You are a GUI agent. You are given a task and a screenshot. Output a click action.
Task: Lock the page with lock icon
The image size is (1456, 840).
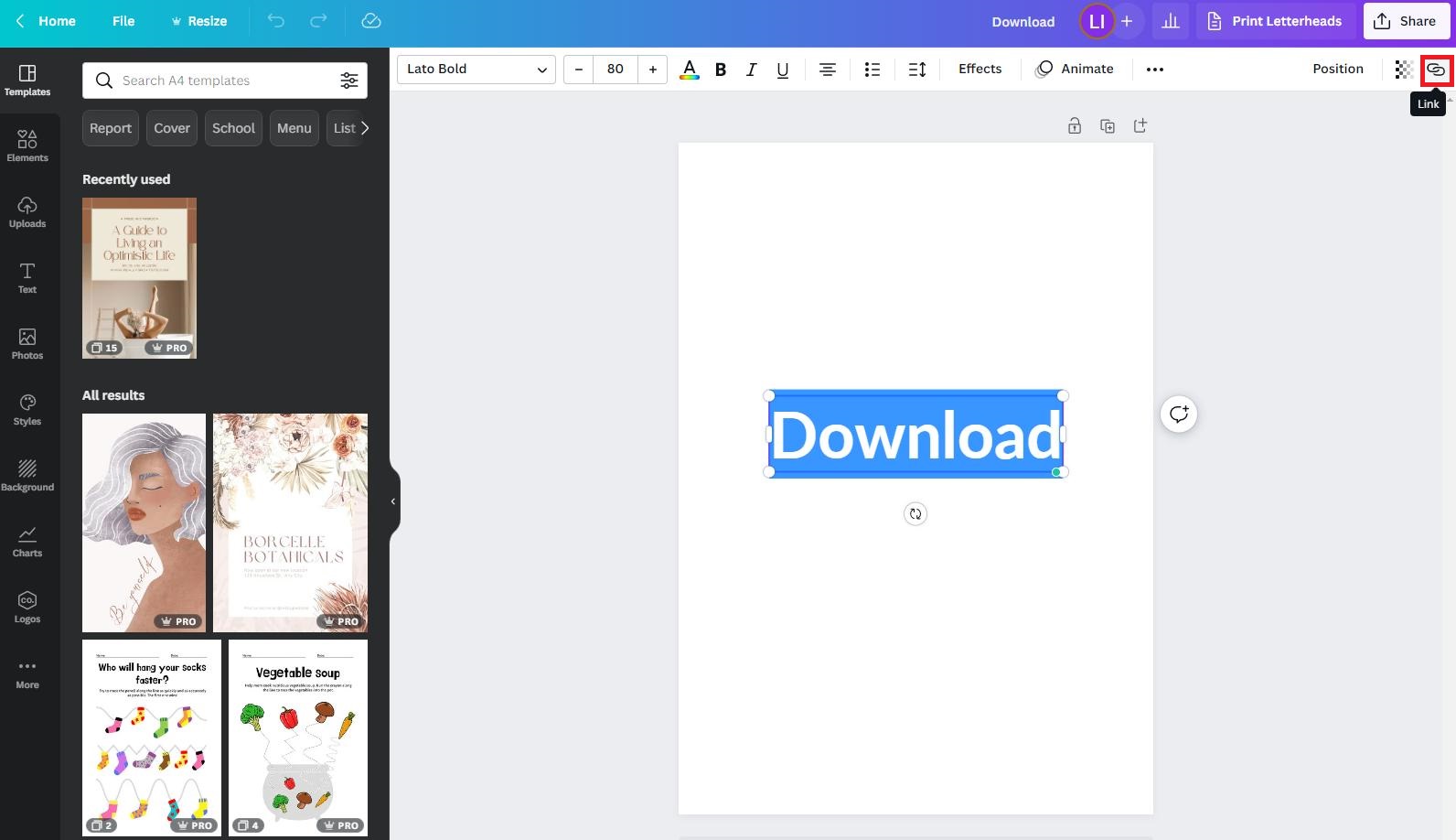click(x=1075, y=126)
